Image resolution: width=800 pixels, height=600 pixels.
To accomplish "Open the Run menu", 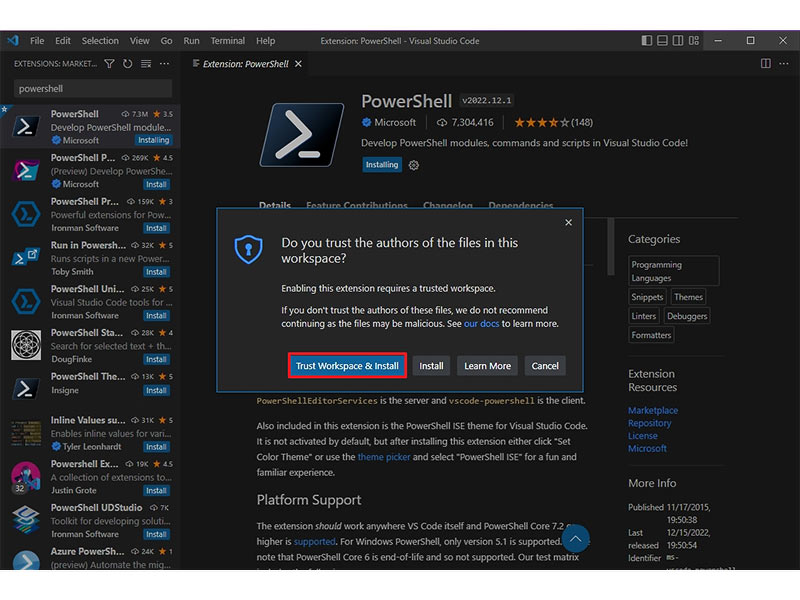I will tap(191, 41).
